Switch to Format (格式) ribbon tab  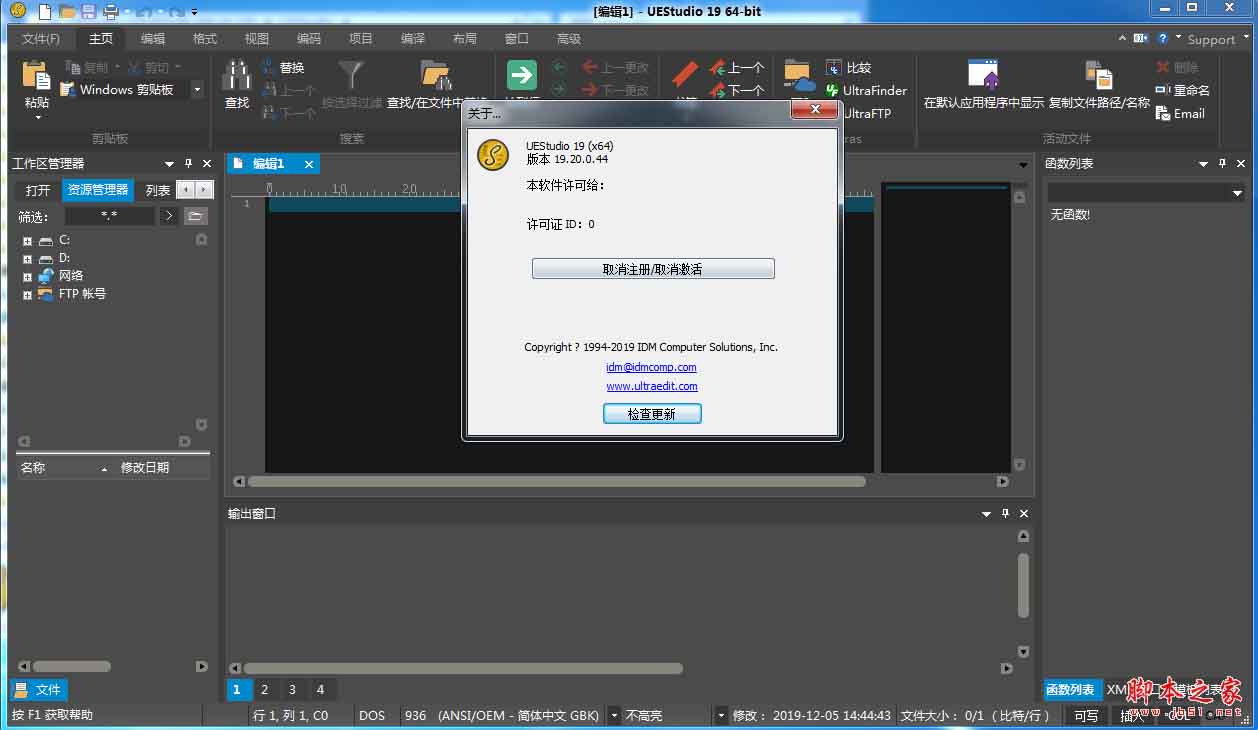pos(205,38)
